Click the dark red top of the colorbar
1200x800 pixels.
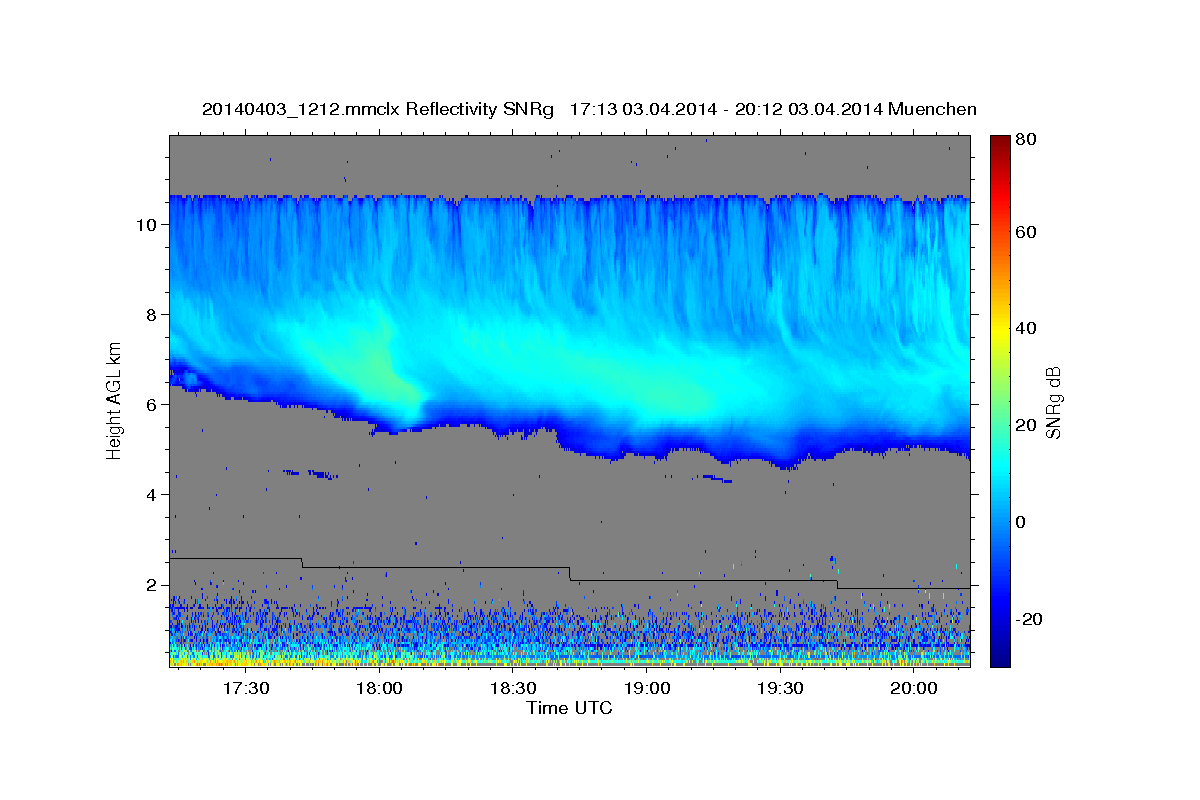pos(999,145)
